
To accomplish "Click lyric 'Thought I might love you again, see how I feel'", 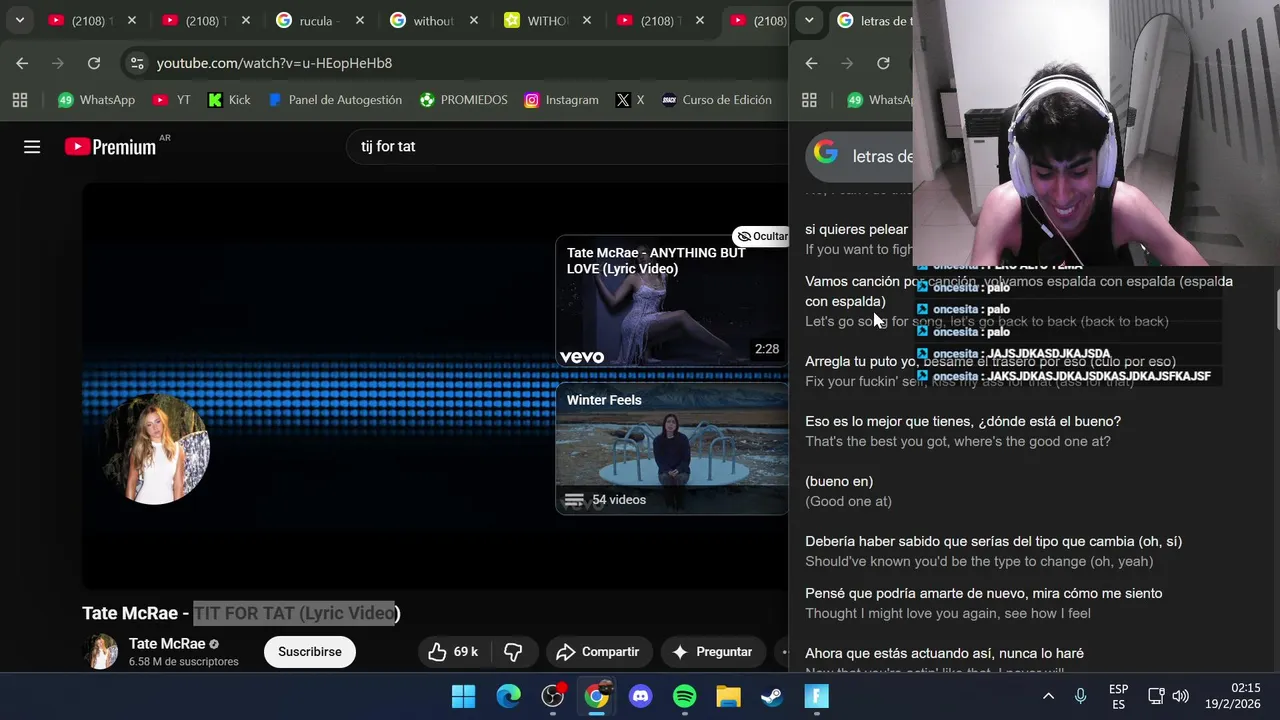I will tap(948, 613).
